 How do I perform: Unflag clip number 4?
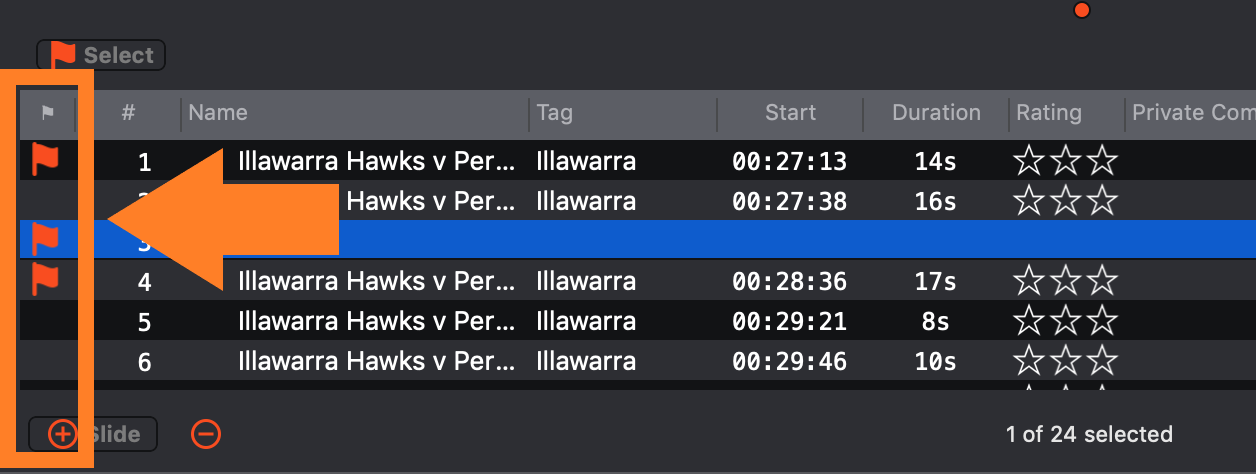pos(46,280)
